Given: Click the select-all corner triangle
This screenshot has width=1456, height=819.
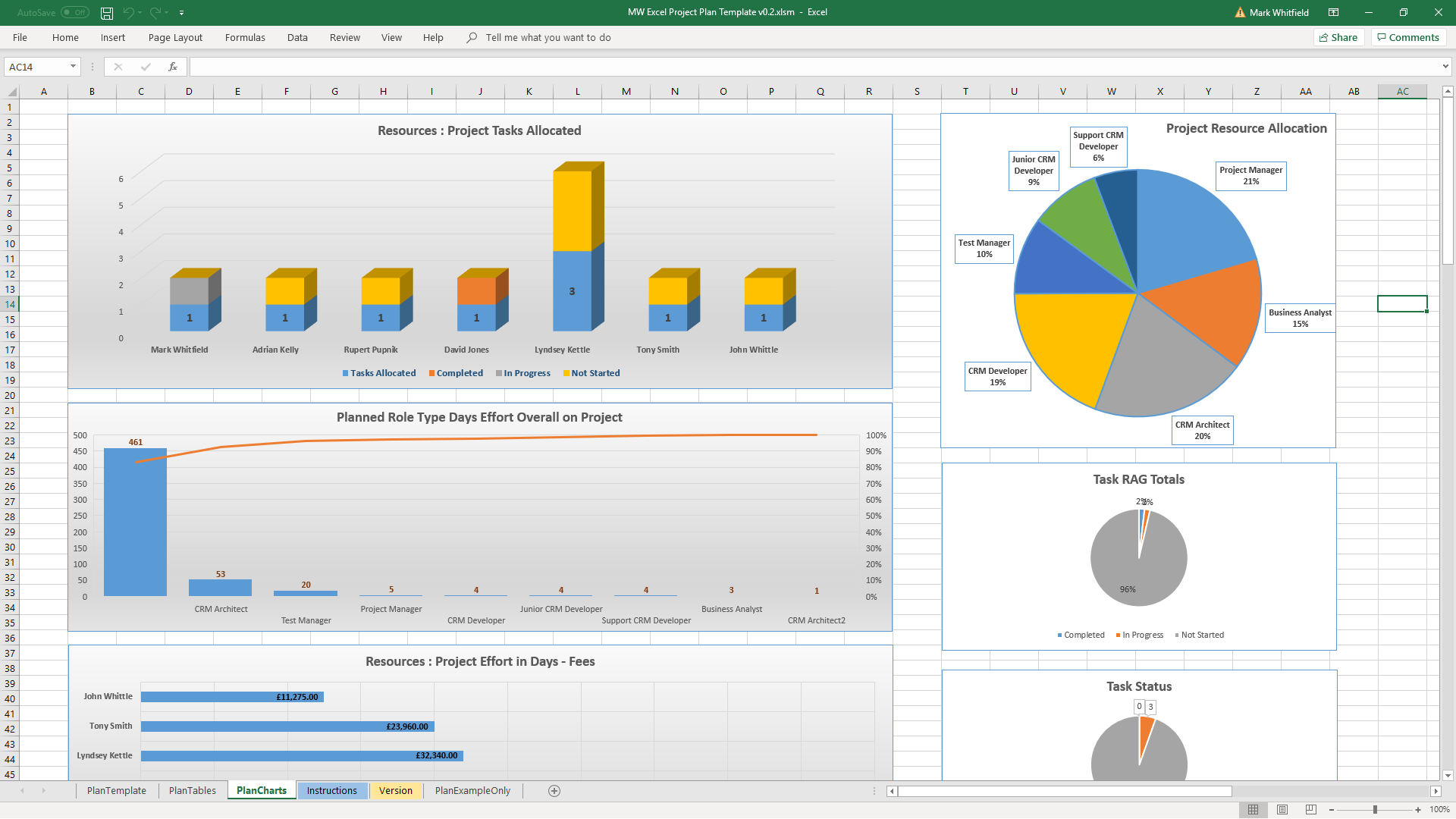Looking at the screenshot, I should 11,92.
